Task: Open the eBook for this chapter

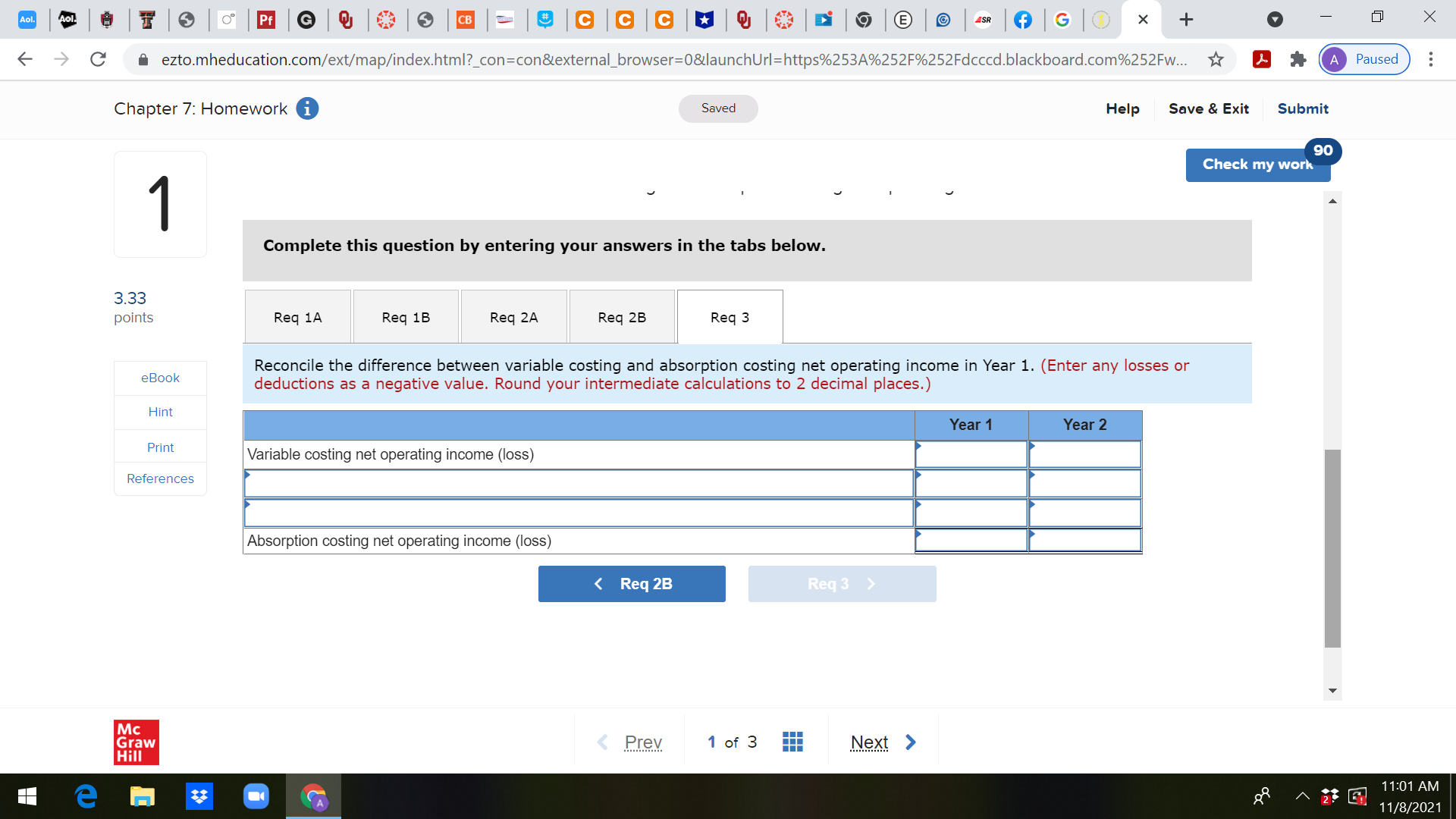Action: [160, 377]
